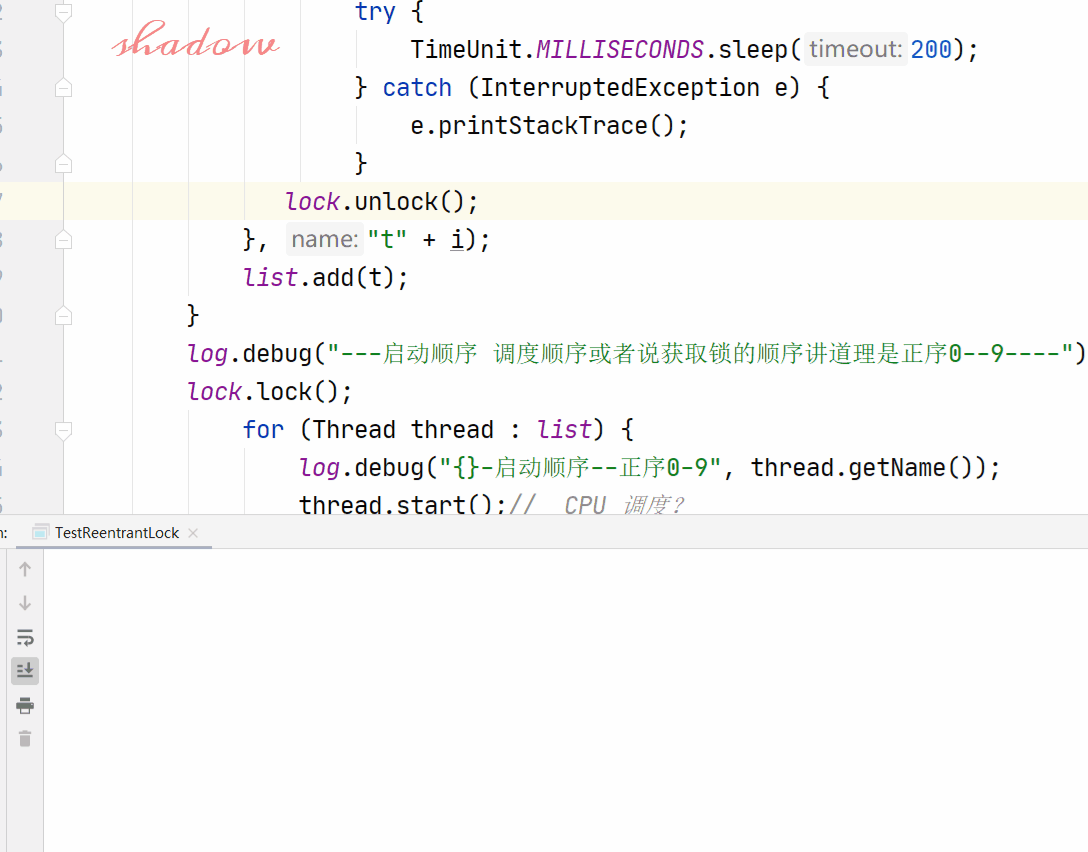The image size is (1088, 852).
Task: Click the lock.unlock() line
Action: [x=382, y=202]
